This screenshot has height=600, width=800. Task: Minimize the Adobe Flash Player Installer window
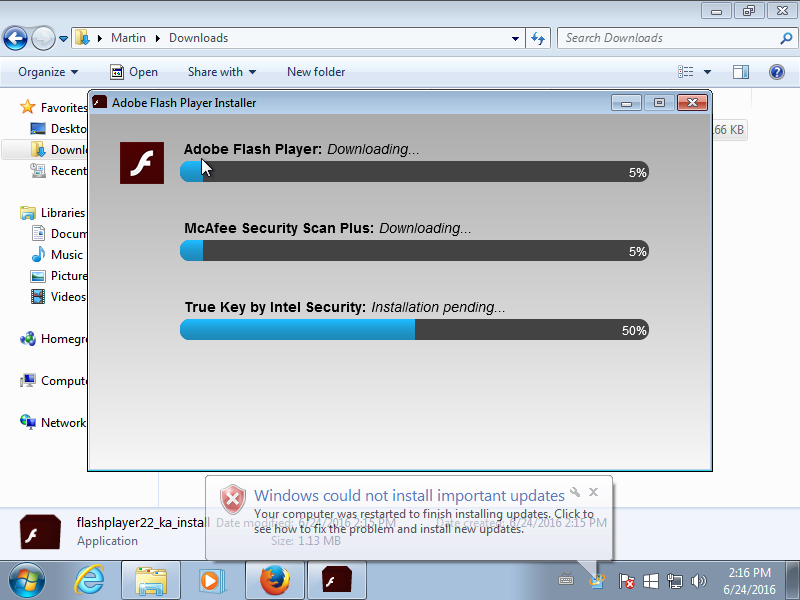tap(627, 103)
